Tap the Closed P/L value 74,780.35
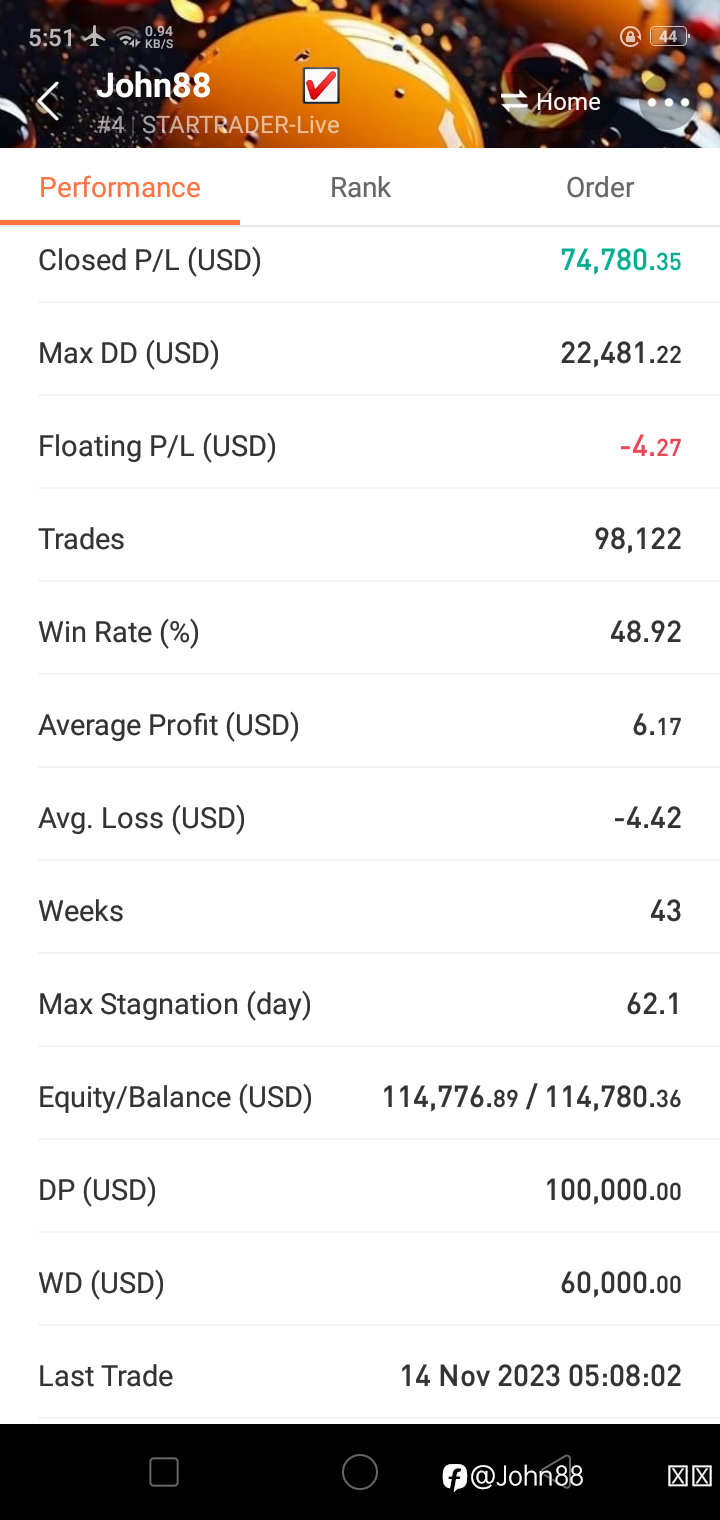The image size is (720, 1520). [620, 261]
